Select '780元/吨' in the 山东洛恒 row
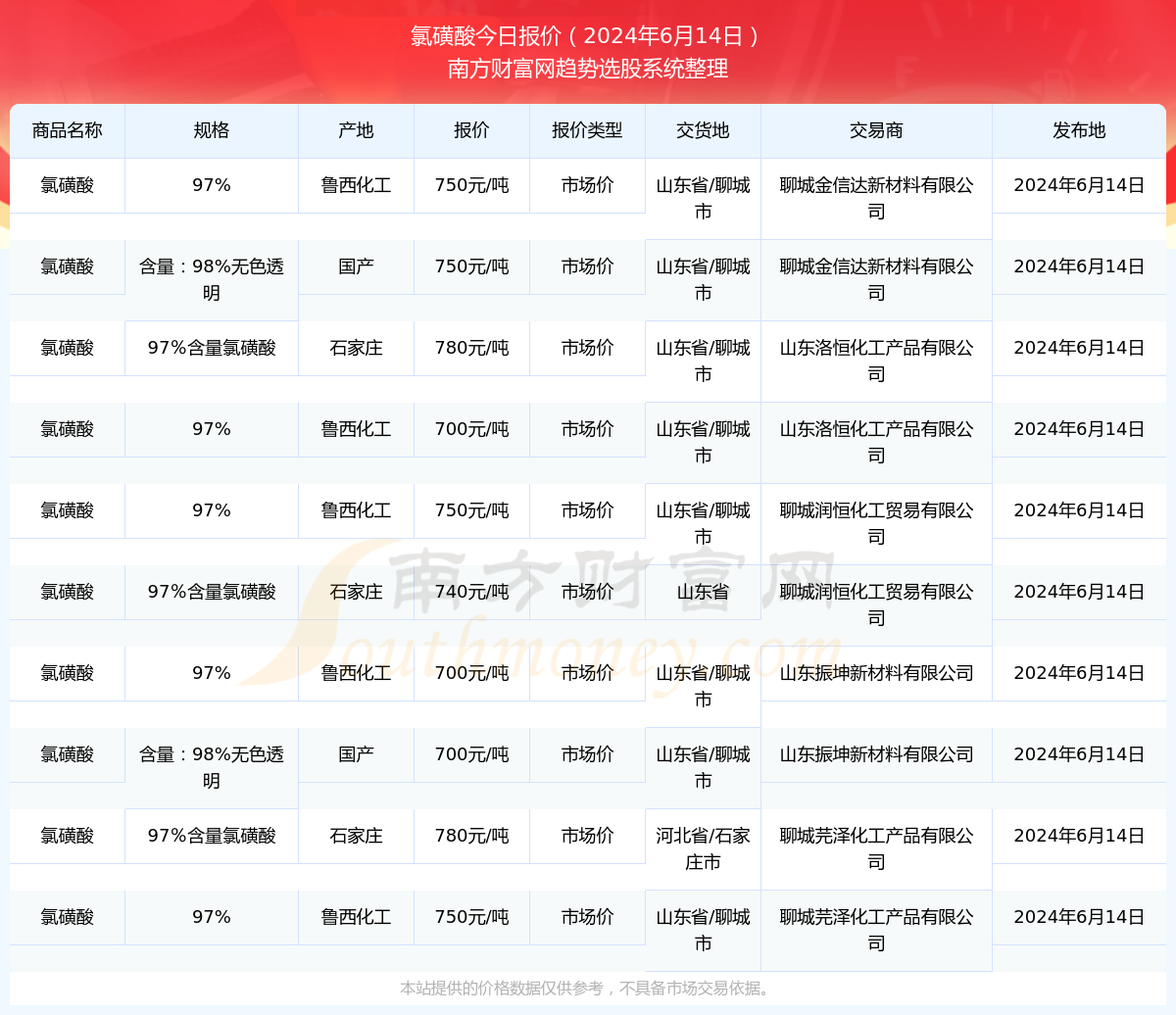The image size is (1176, 1015). [x=471, y=348]
